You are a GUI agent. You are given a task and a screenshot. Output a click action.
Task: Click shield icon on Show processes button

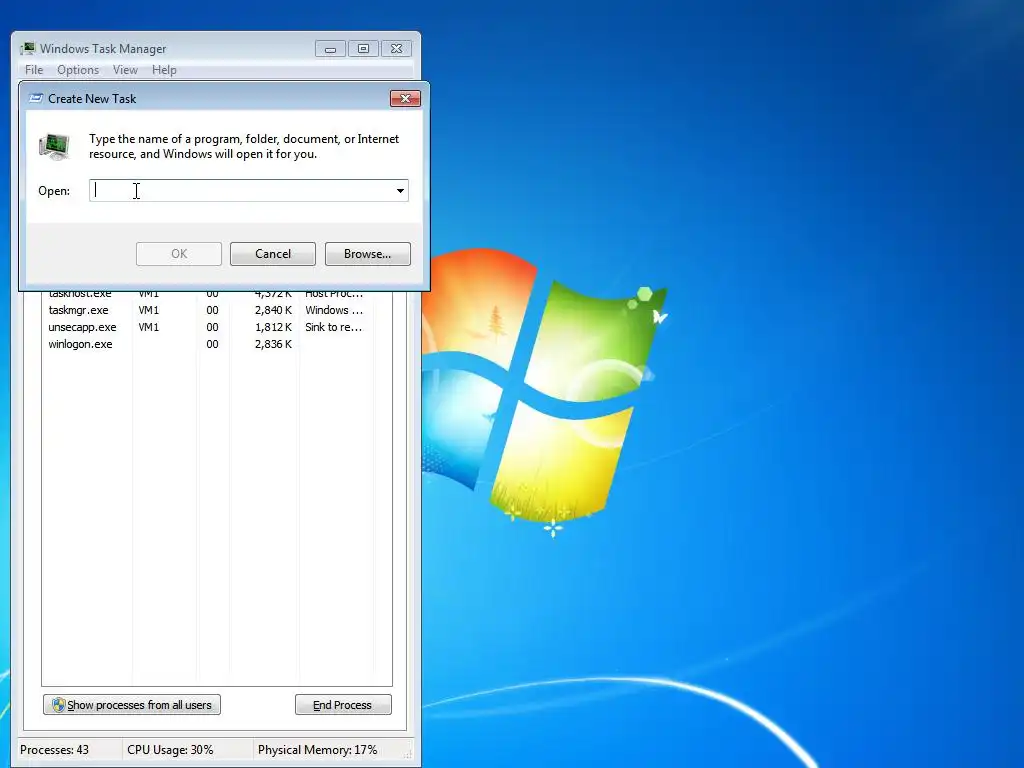click(x=58, y=705)
